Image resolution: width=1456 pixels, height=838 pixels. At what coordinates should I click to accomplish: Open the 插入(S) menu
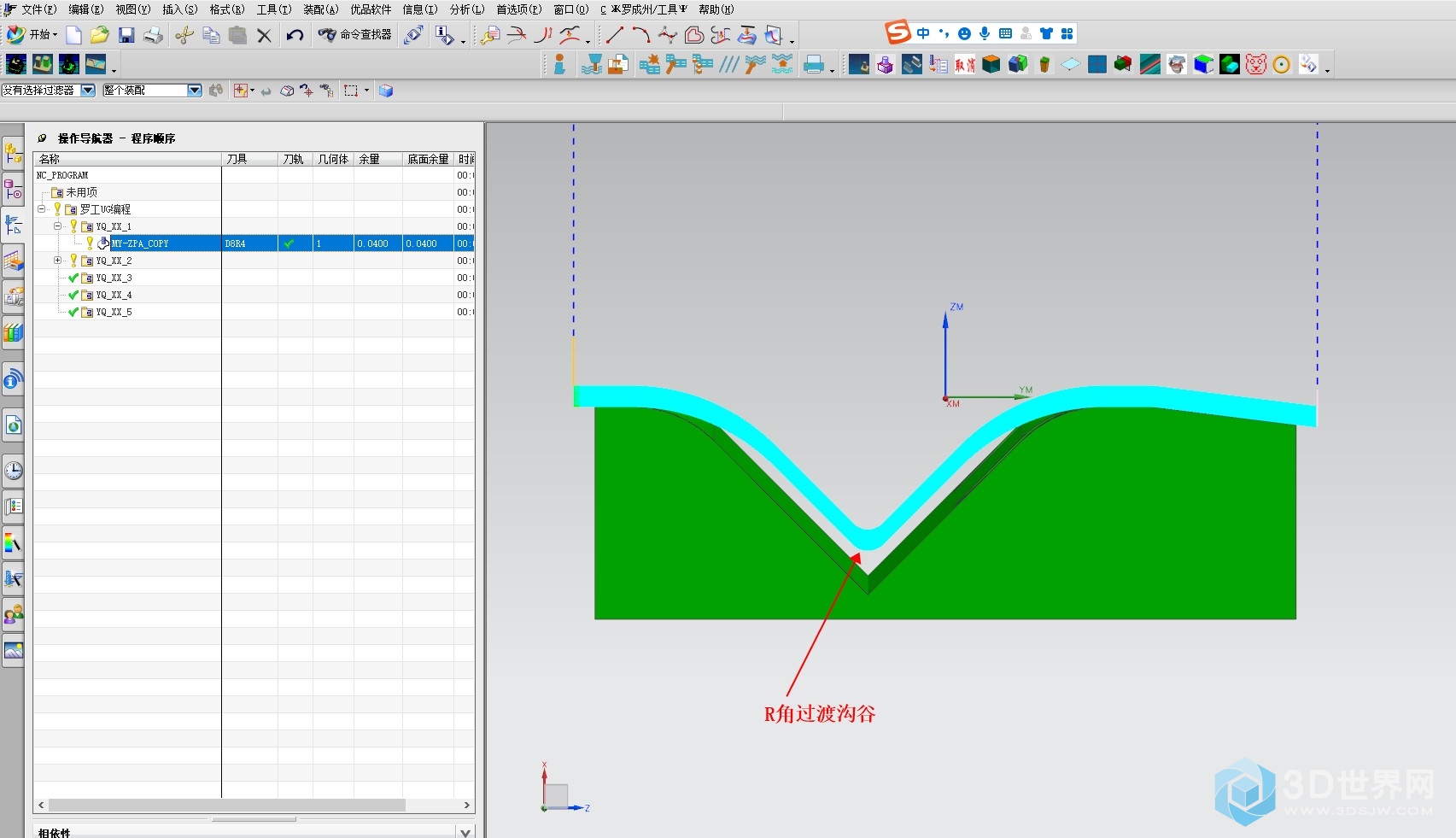click(179, 9)
